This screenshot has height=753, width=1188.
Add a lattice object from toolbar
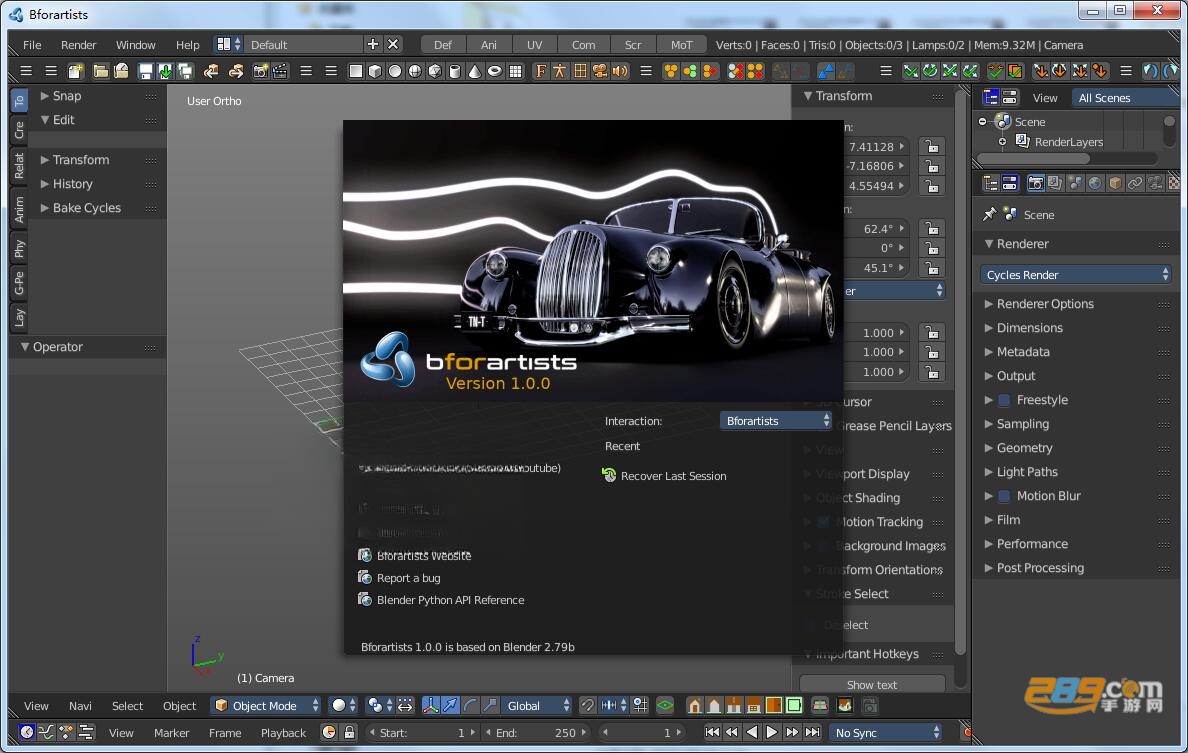(580, 71)
